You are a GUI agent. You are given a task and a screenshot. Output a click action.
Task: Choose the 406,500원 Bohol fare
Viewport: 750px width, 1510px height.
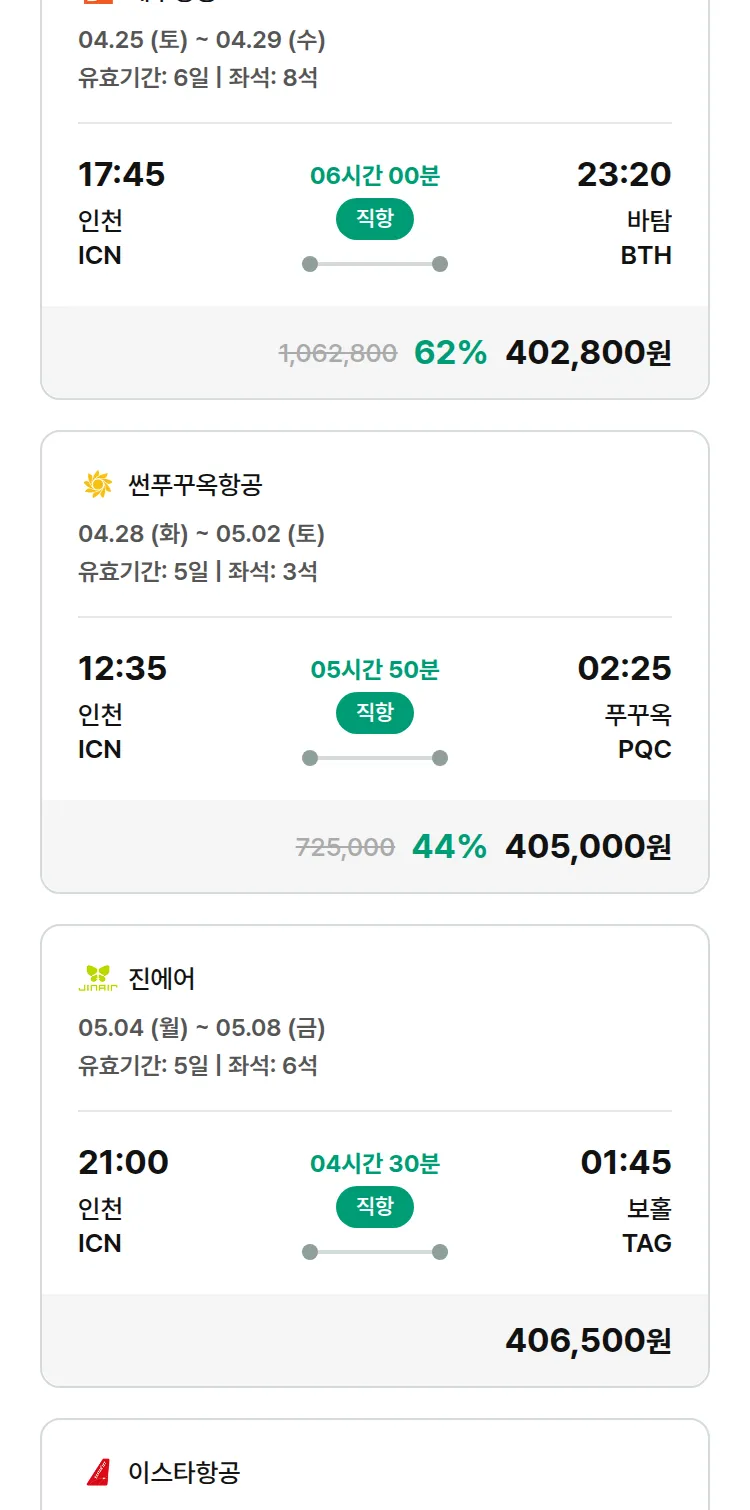[588, 1340]
